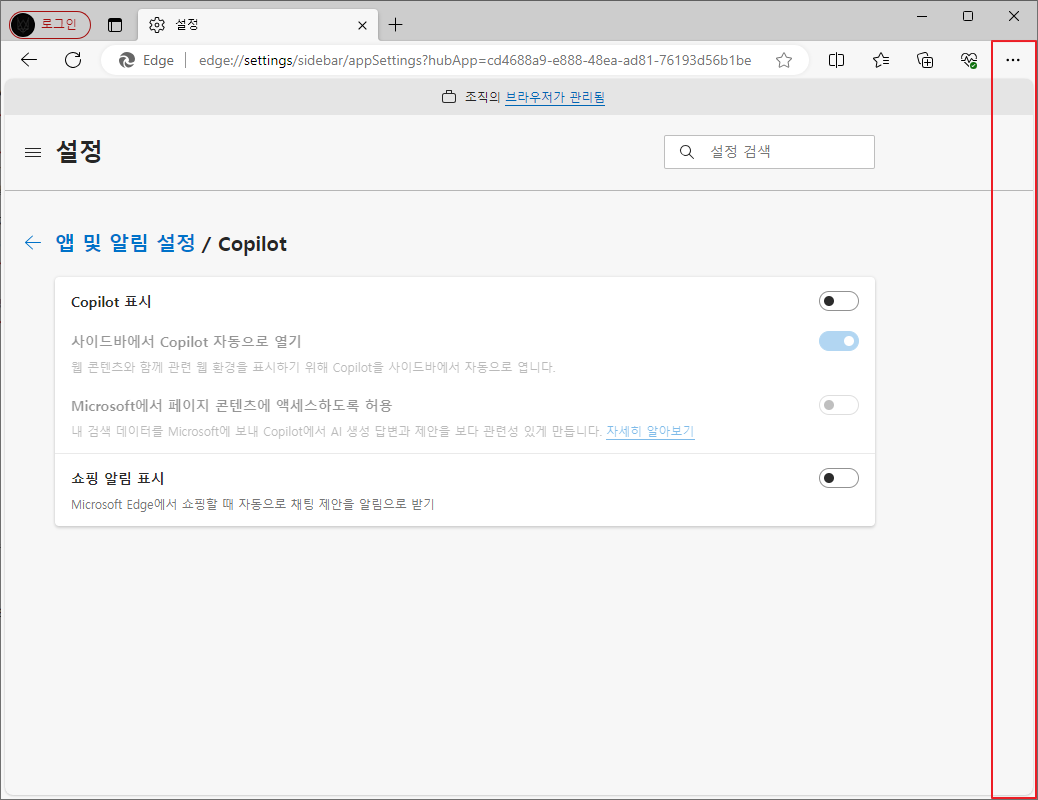This screenshot has height=800, width=1038.
Task: Click the 설정 page heading
Action: pos(79,152)
